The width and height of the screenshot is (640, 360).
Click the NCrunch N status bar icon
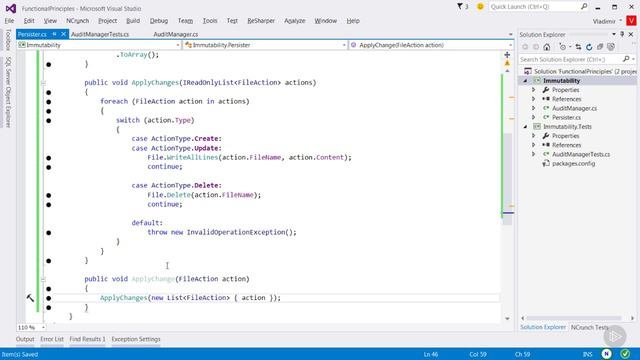(x=607, y=354)
